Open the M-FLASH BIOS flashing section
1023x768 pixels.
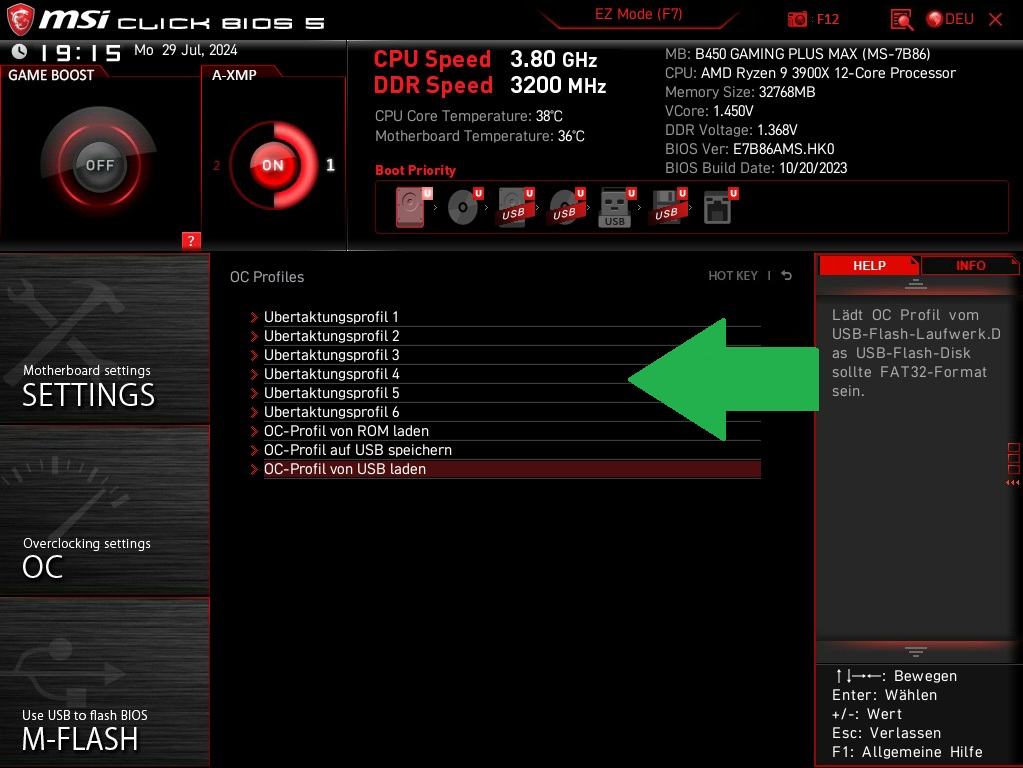(x=104, y=683)
